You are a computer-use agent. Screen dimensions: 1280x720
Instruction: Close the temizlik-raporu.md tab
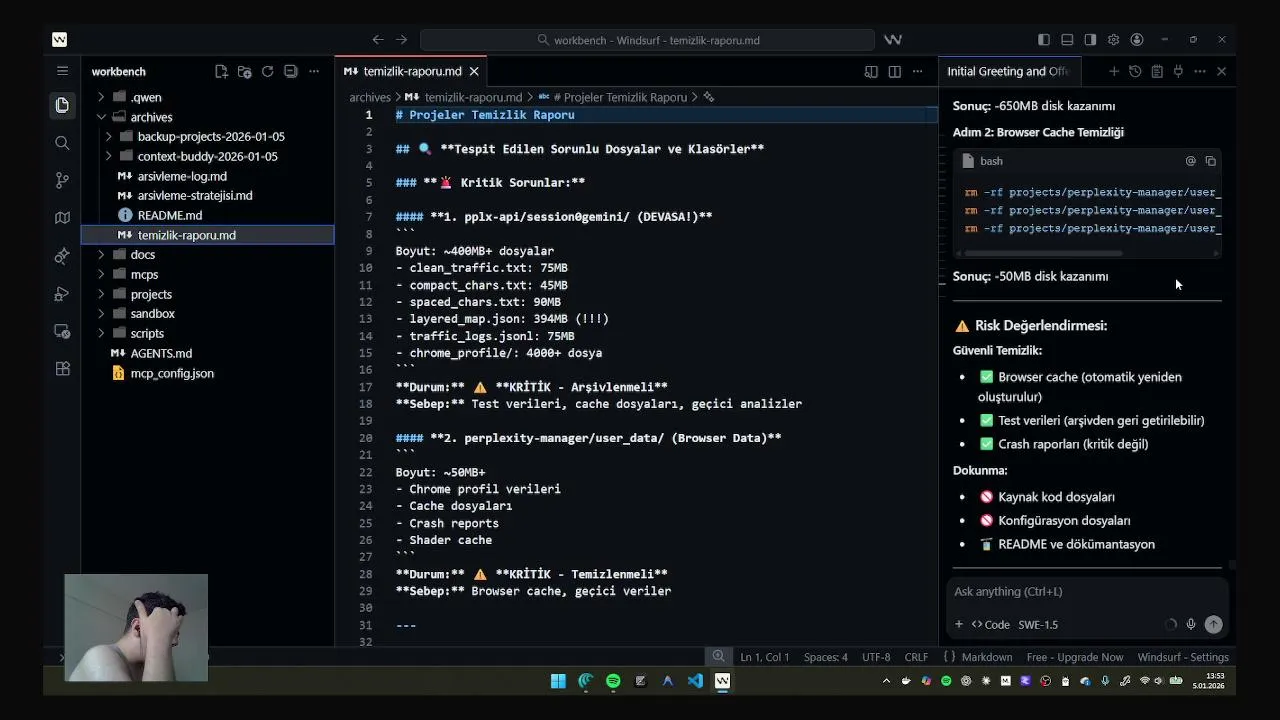[474, 71]
